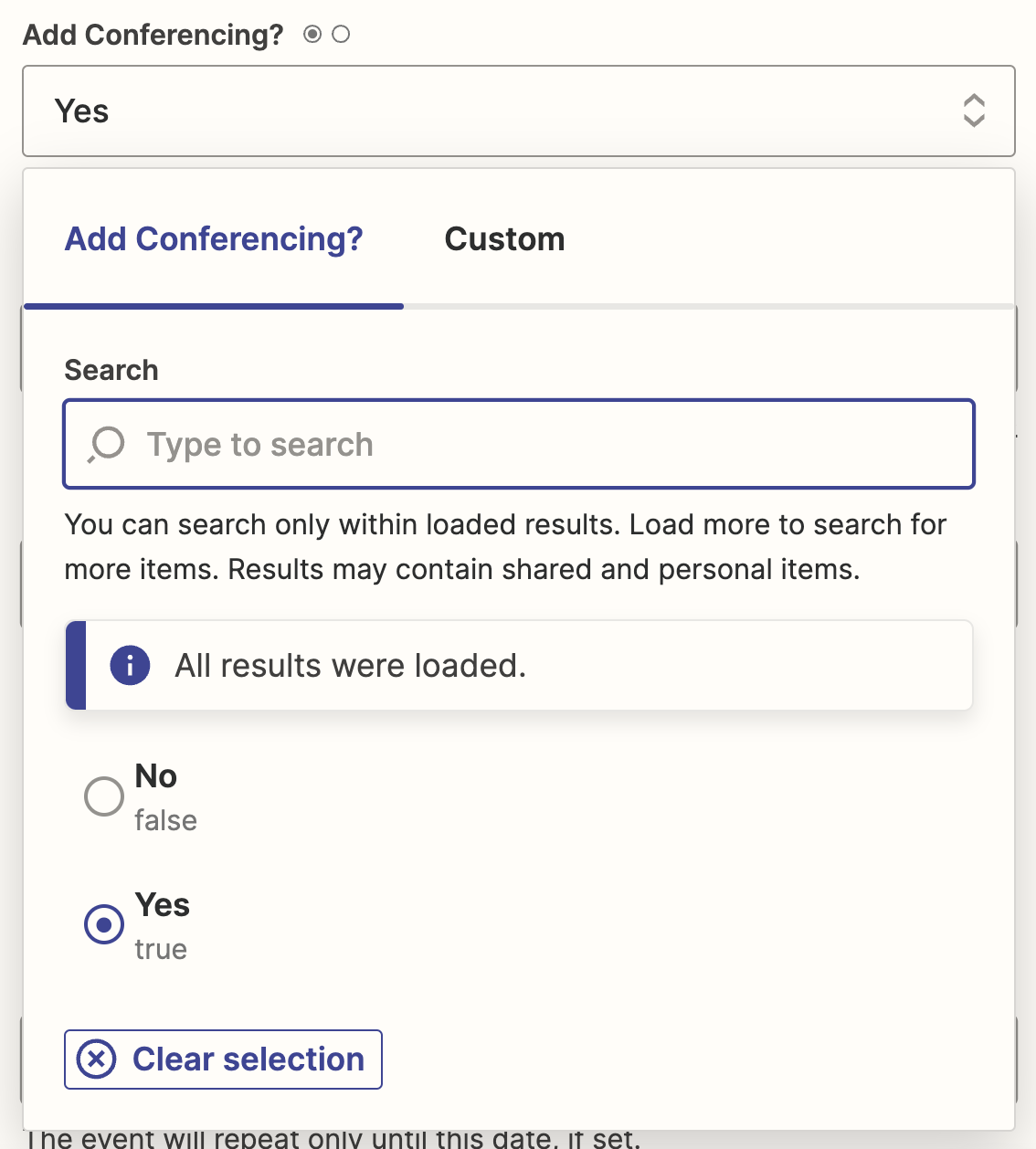Click the empty circle beside the field title

pyautogui.click(x=341, y=35)
